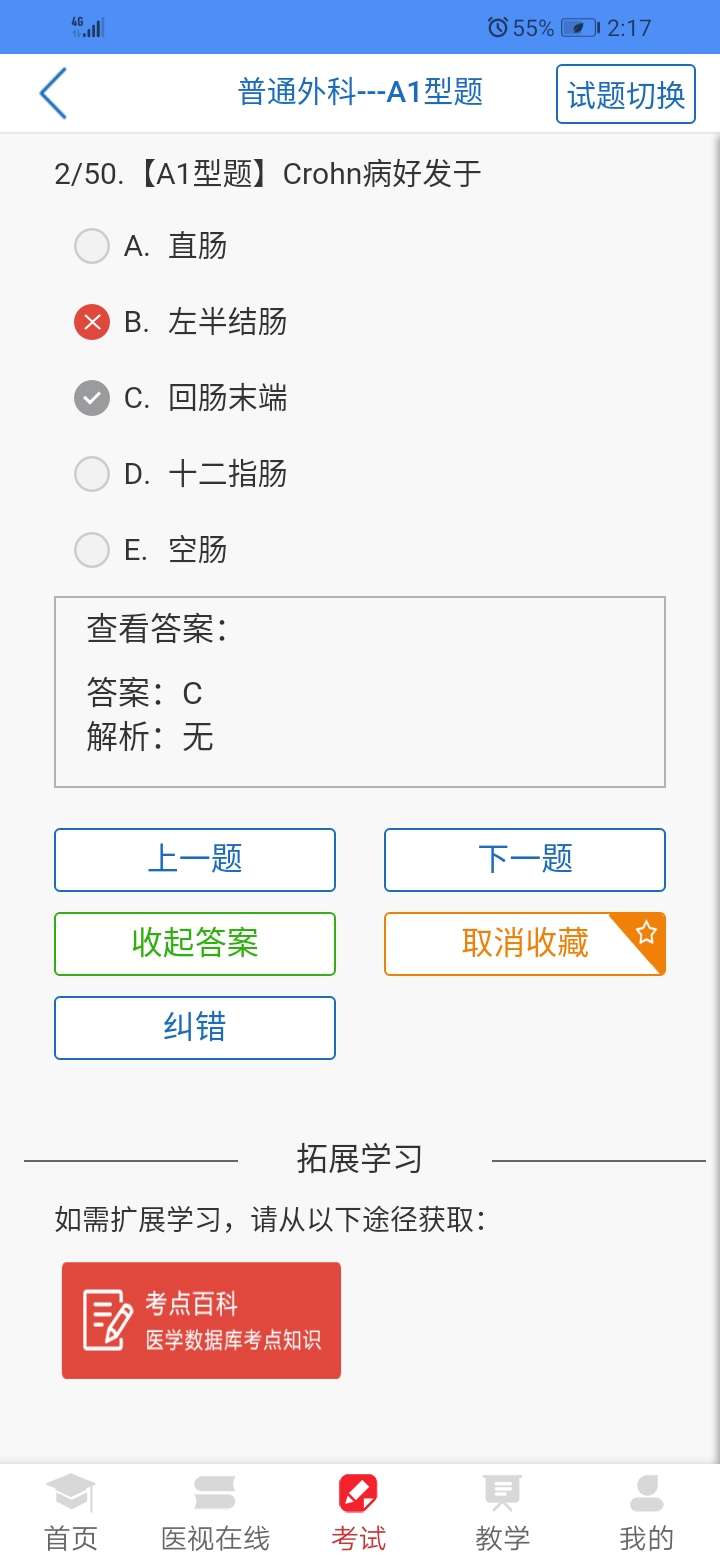This screenshot has width=720, height=1560.
Task: Open the 教学 teaching board icon
Action: point(501,1492)
